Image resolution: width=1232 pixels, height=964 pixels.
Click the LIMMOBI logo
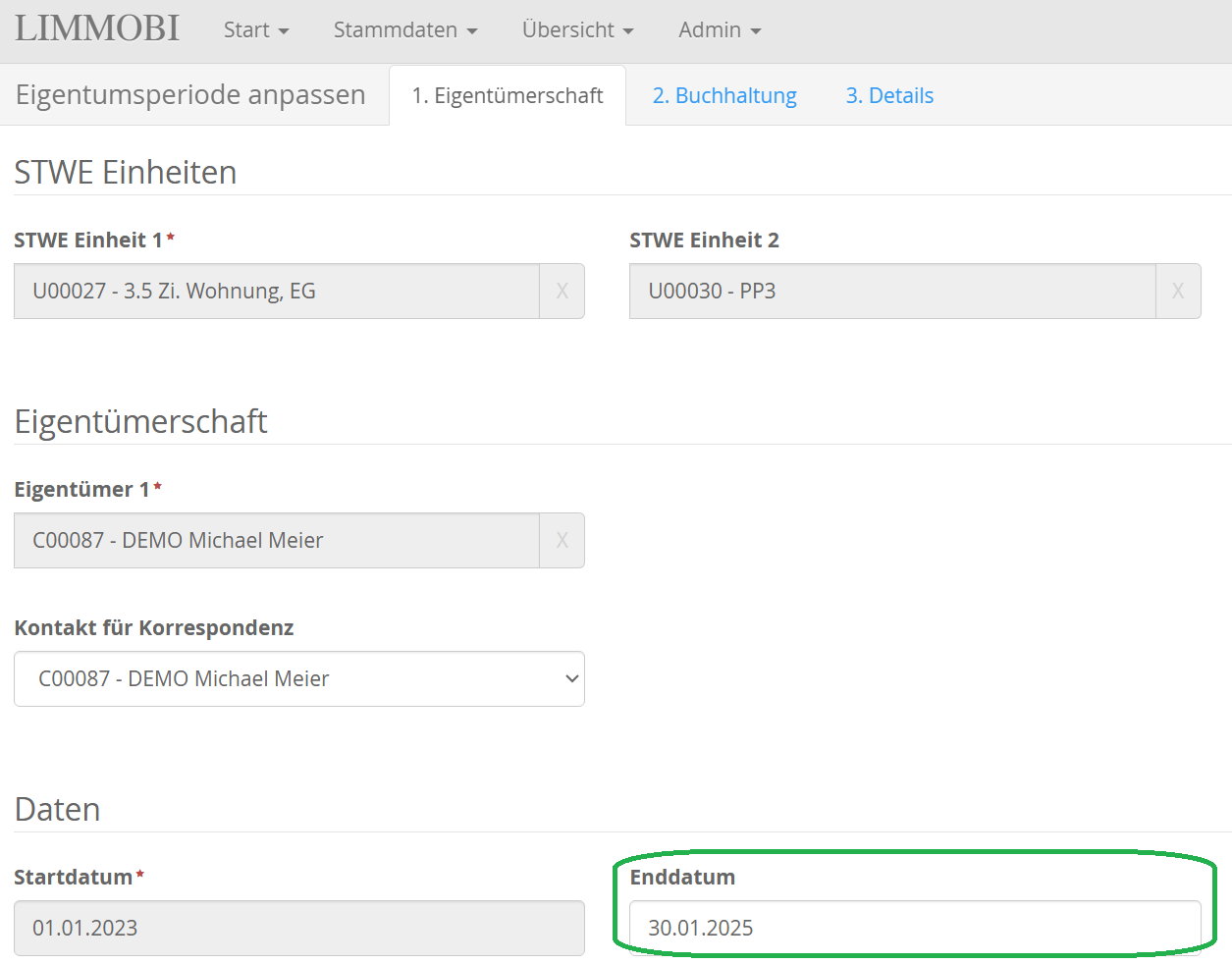tap(97, 28)
